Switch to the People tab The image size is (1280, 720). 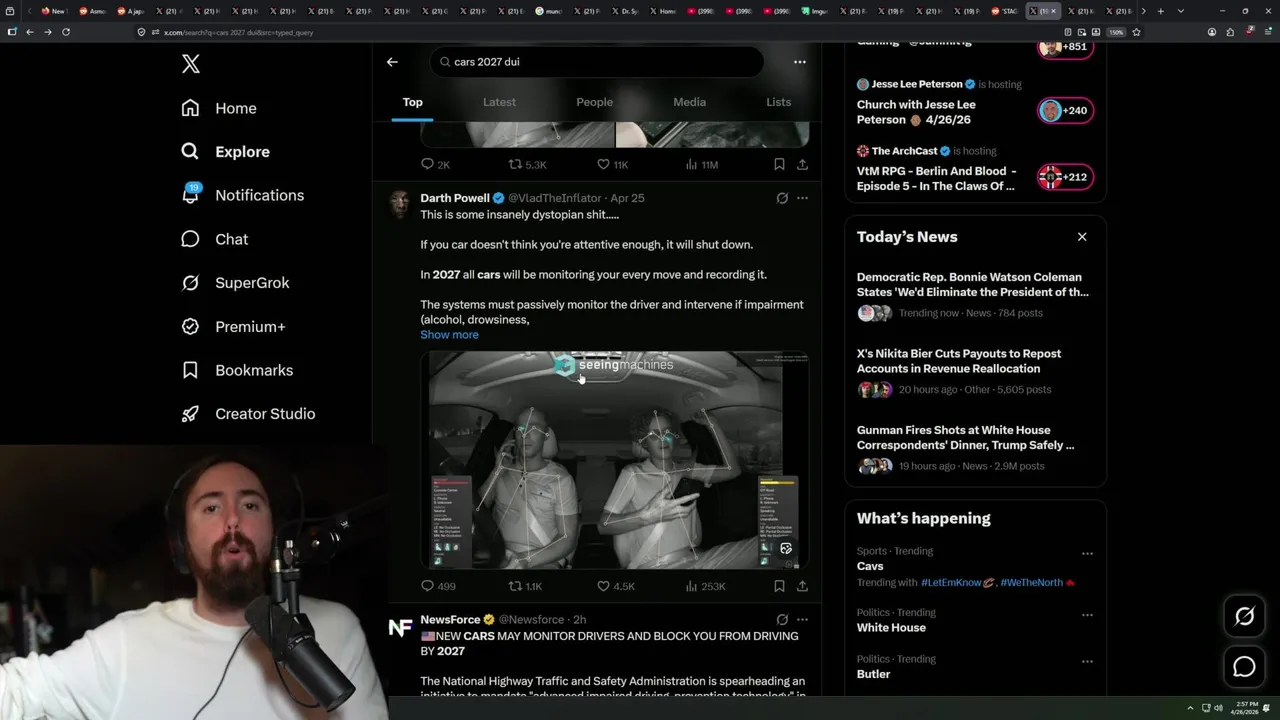[x=594, y=102]
